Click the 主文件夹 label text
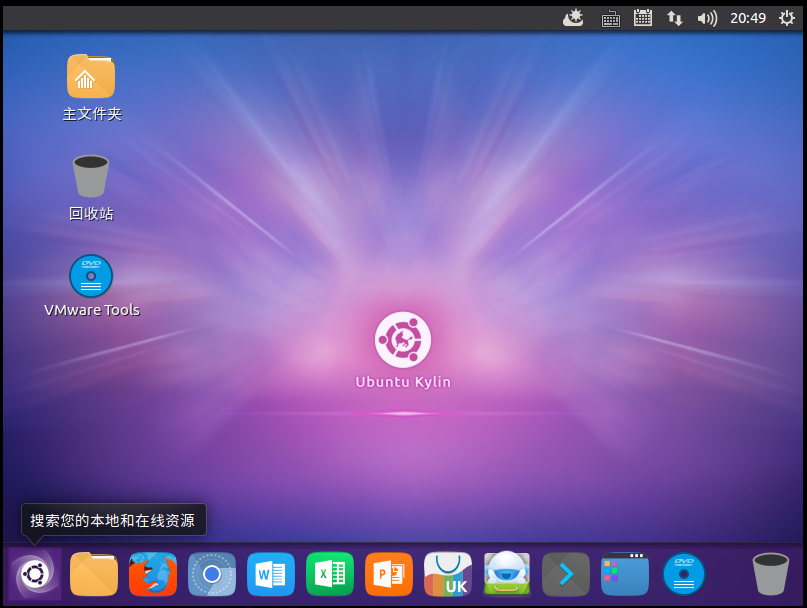The image size is (807, 608). [92, 114]
